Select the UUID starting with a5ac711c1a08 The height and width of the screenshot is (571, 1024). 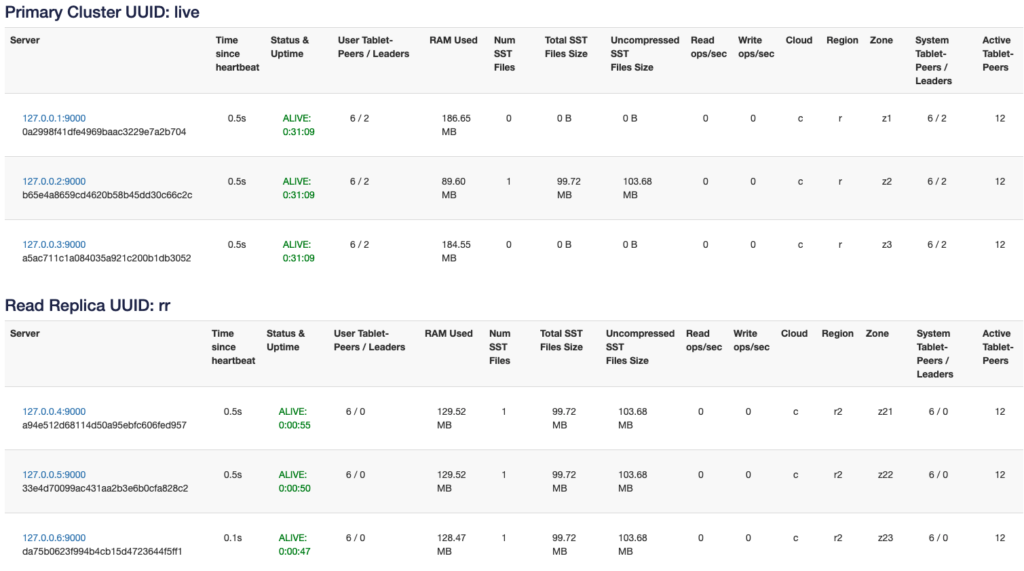(106, 258)
